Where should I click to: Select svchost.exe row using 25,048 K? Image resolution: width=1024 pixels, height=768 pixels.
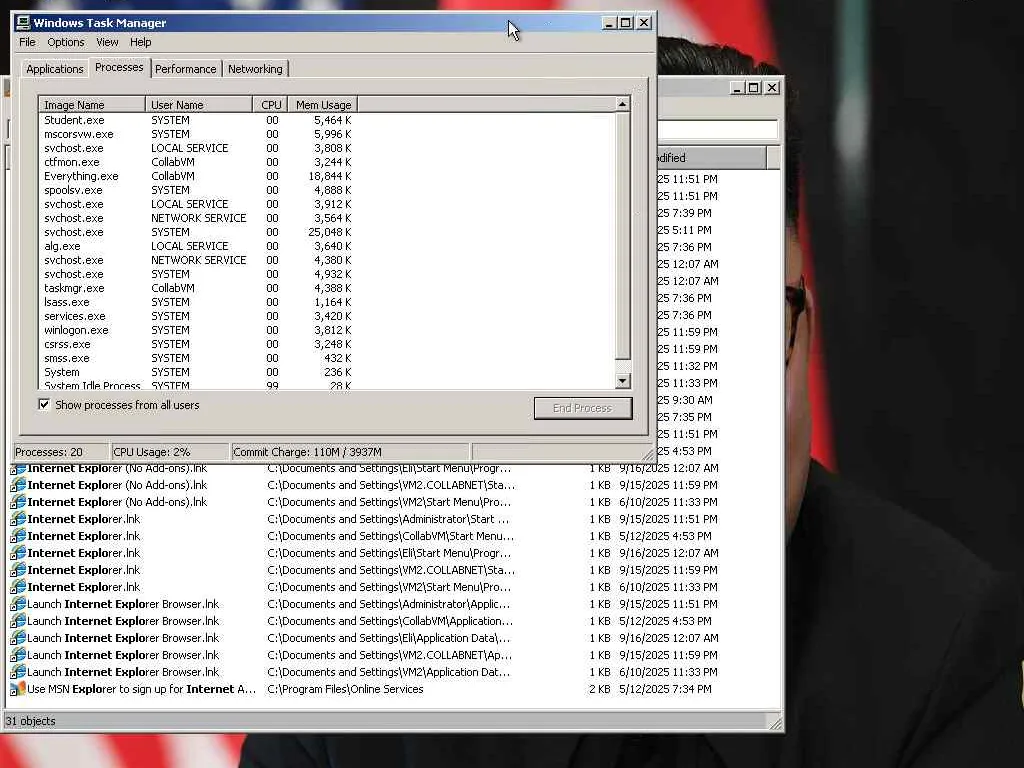pyautogui.click(x=198, y=232)
